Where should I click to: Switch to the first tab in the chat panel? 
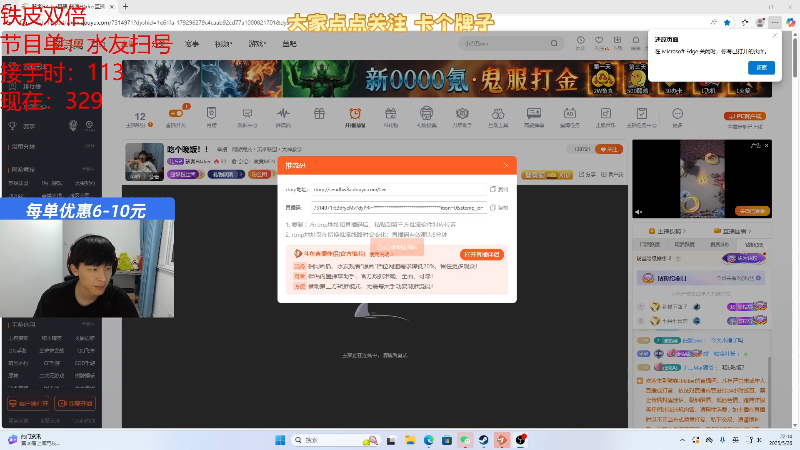(650, 244)
